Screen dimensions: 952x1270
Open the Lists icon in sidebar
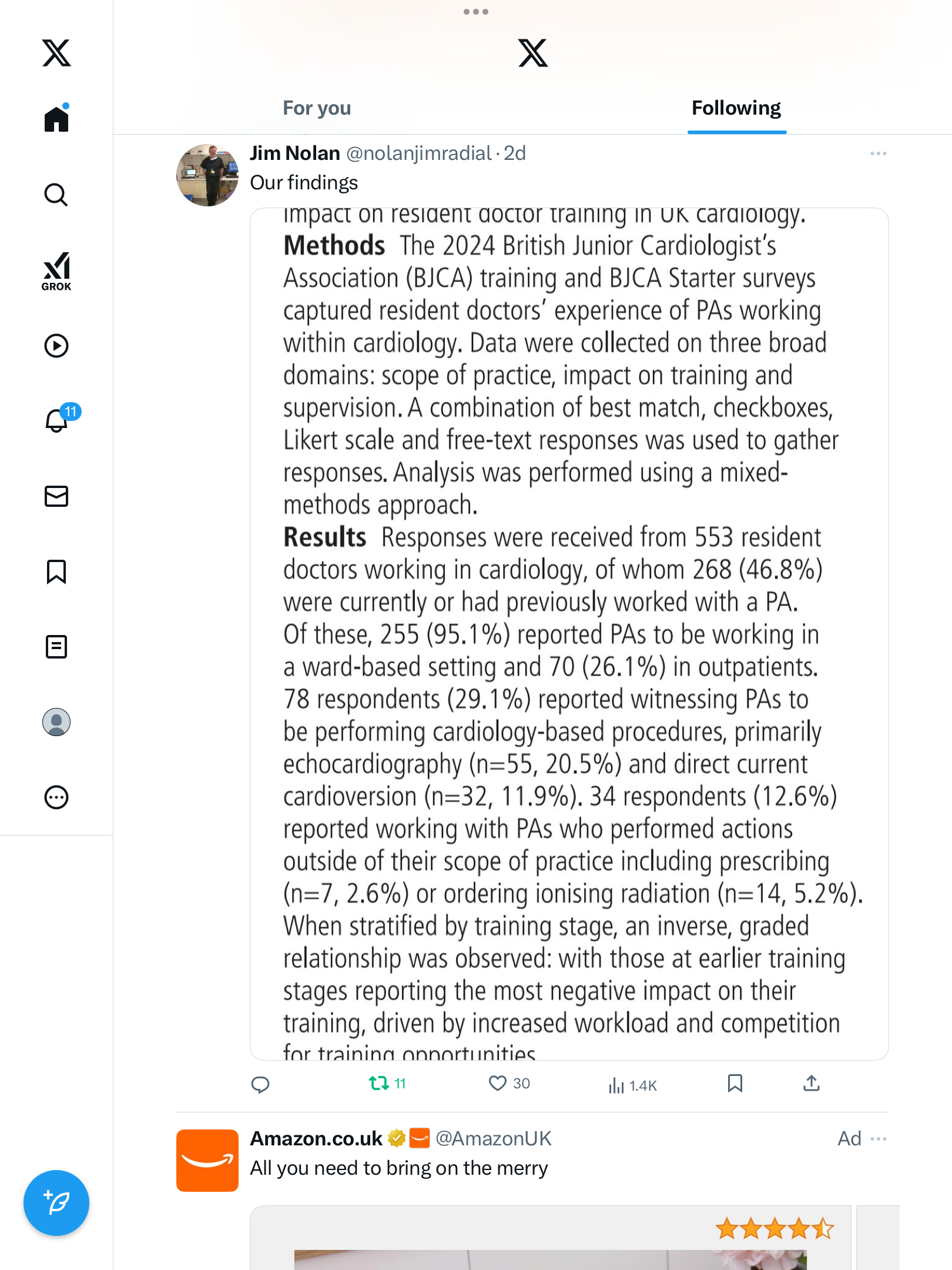pos(56,647)
